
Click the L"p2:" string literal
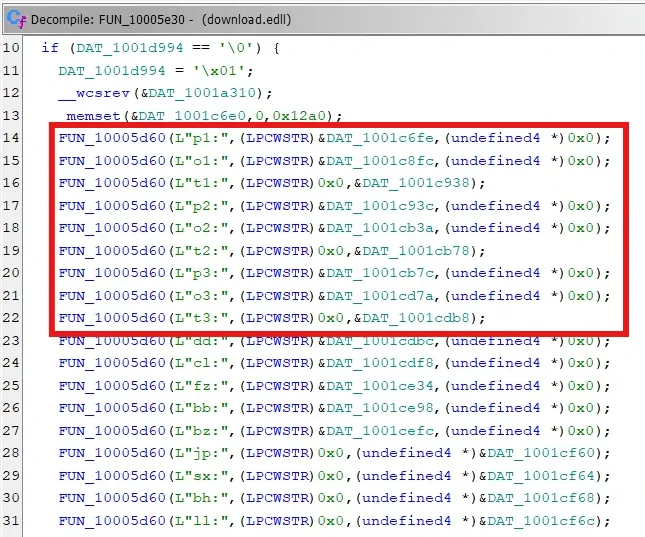point(202,206)
